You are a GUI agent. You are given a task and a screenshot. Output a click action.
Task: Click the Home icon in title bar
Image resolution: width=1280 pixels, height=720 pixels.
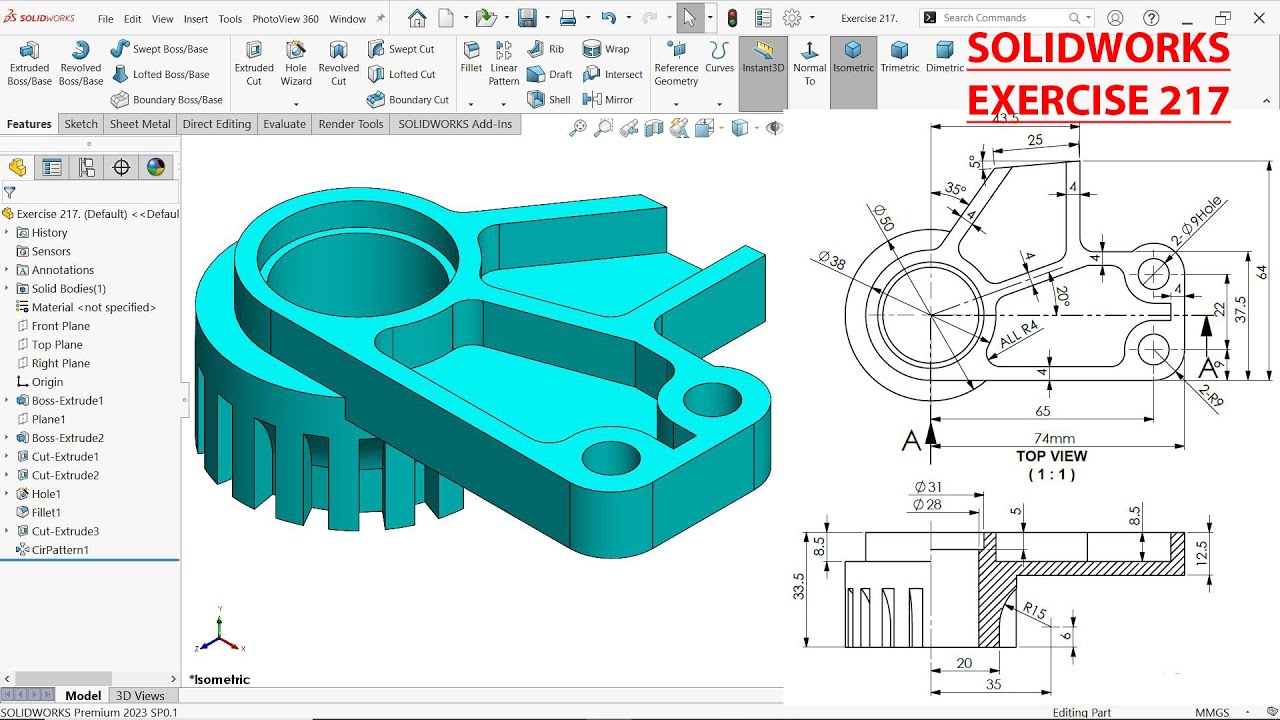click(417, 18)
